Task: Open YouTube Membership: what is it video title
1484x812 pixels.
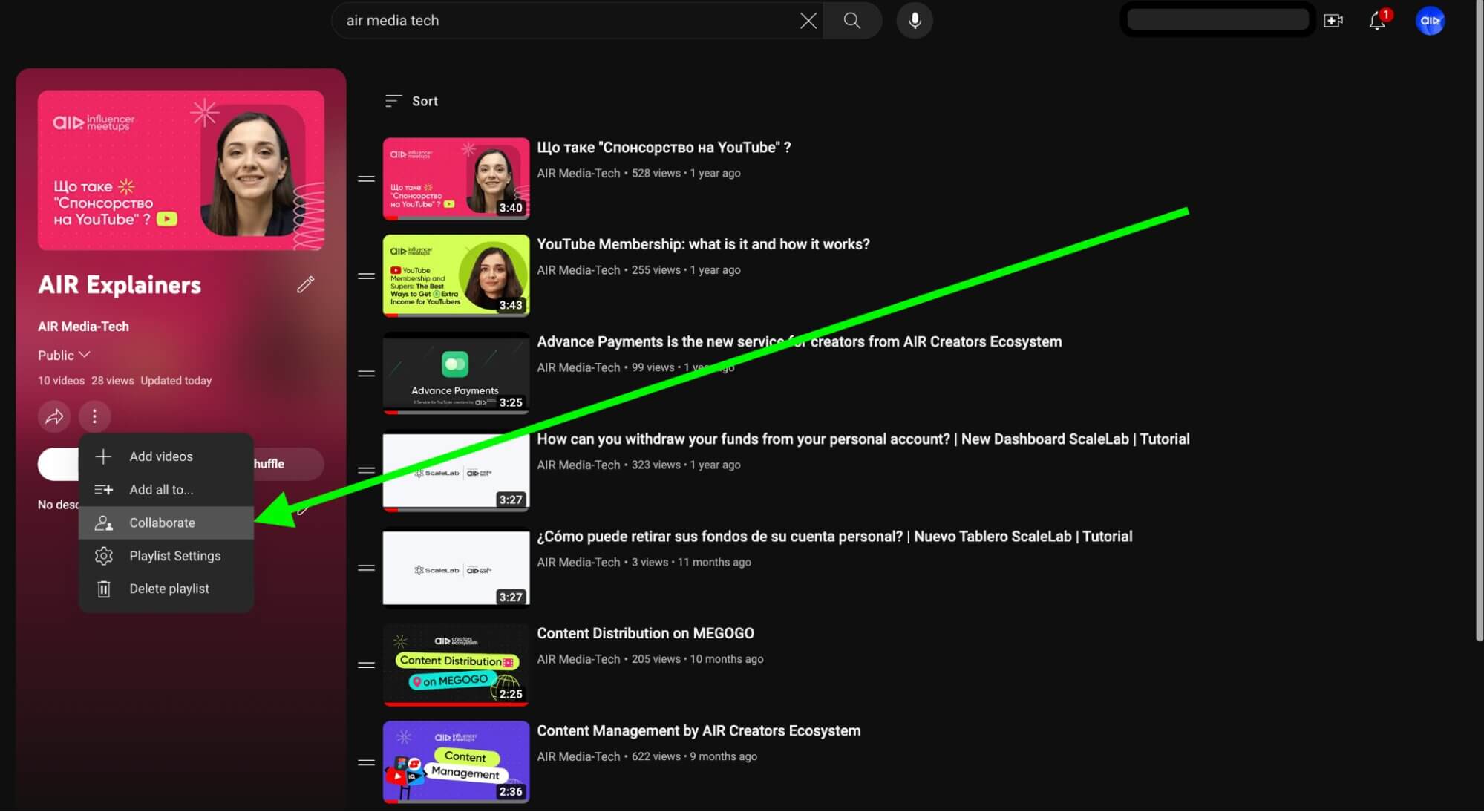Action: [703, 244]
